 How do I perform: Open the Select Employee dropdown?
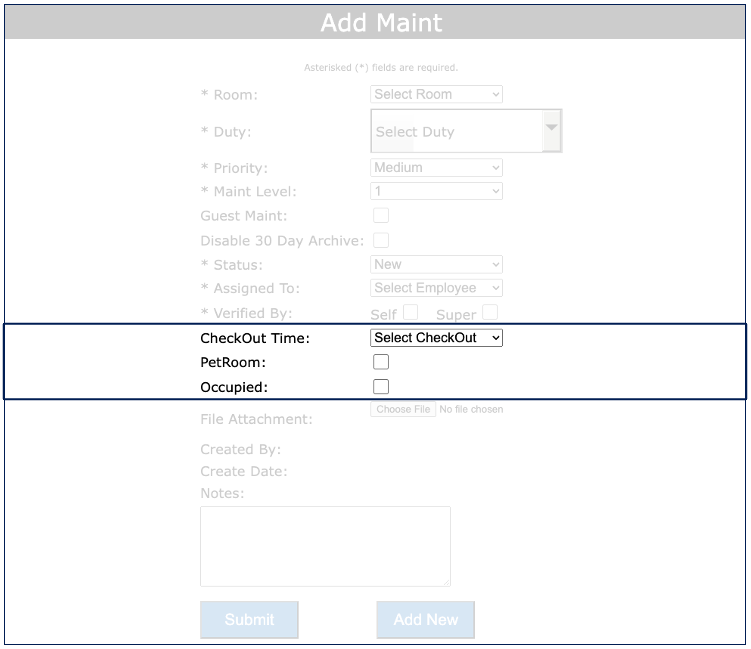click(x=436, y=288)
